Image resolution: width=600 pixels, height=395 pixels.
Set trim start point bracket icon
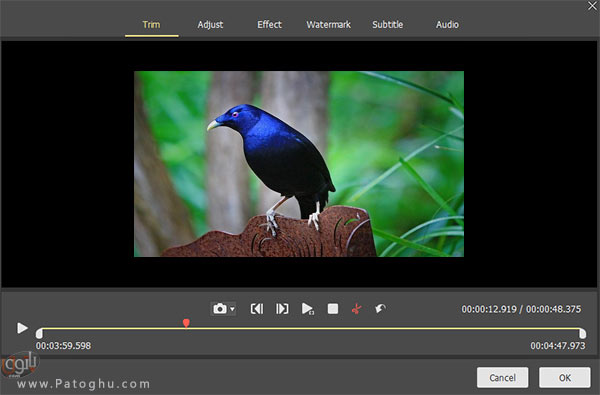257,308
